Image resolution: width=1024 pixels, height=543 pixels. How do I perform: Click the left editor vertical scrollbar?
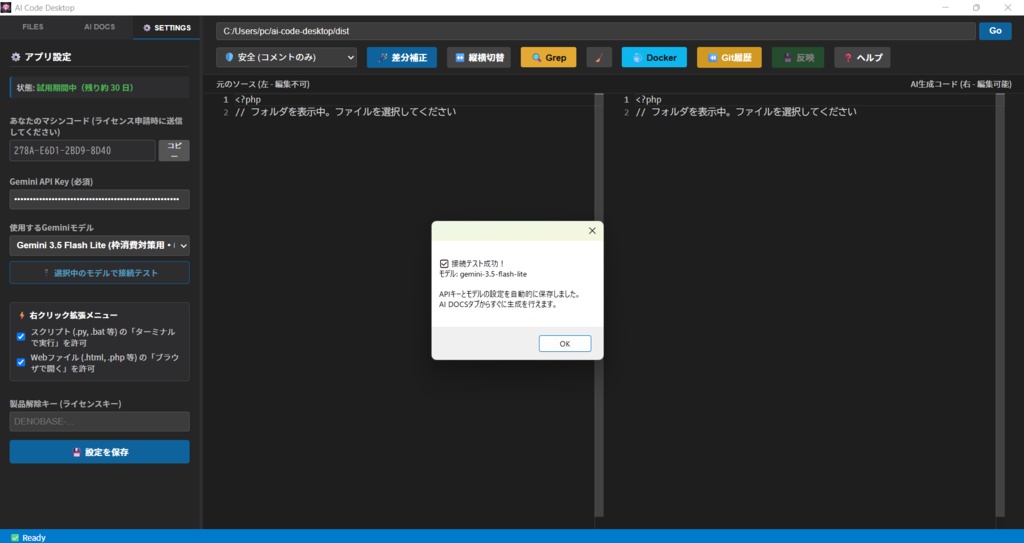(x=599, y=304)
